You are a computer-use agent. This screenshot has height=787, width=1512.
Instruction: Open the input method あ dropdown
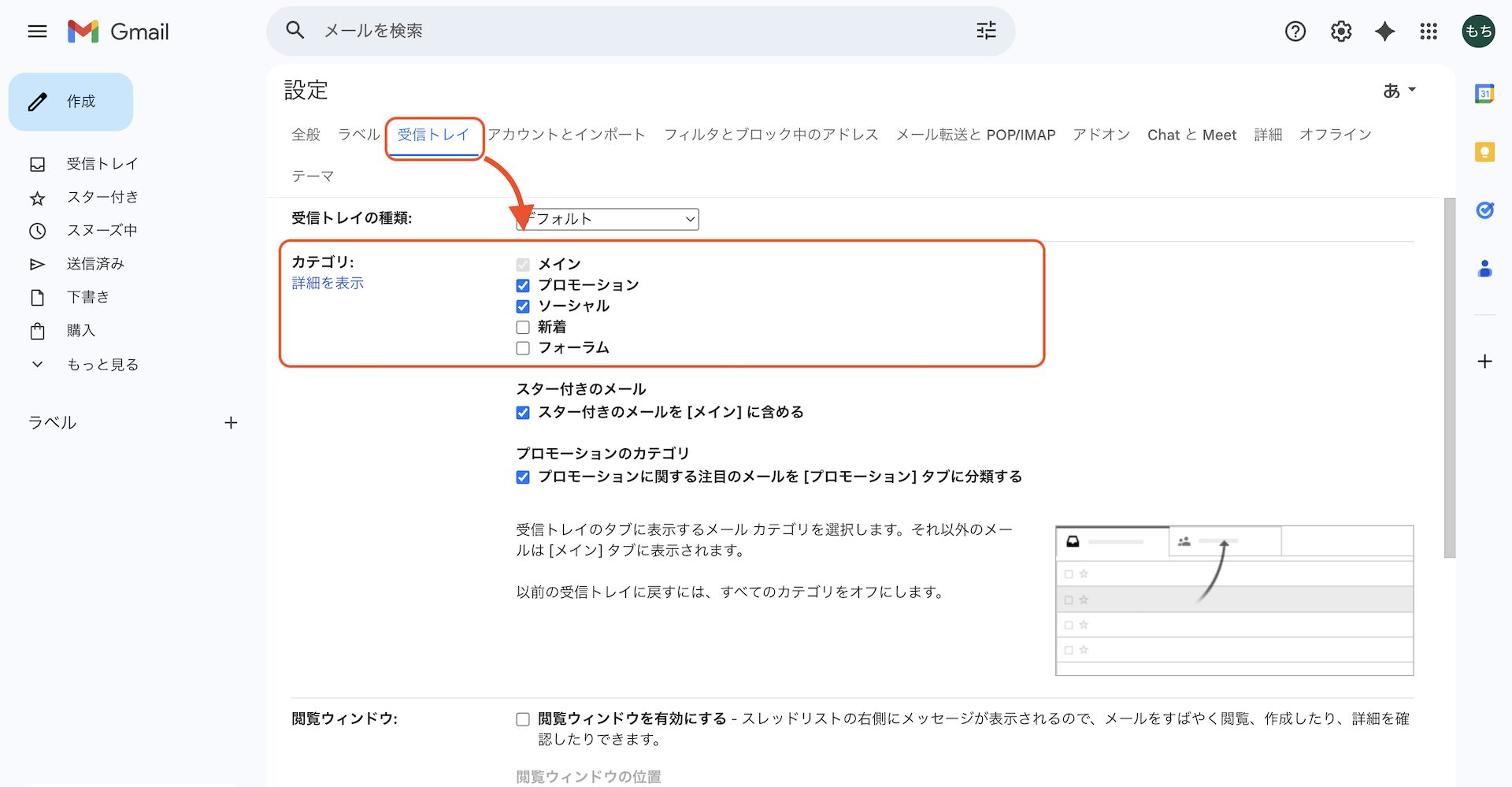(1399, 91)
